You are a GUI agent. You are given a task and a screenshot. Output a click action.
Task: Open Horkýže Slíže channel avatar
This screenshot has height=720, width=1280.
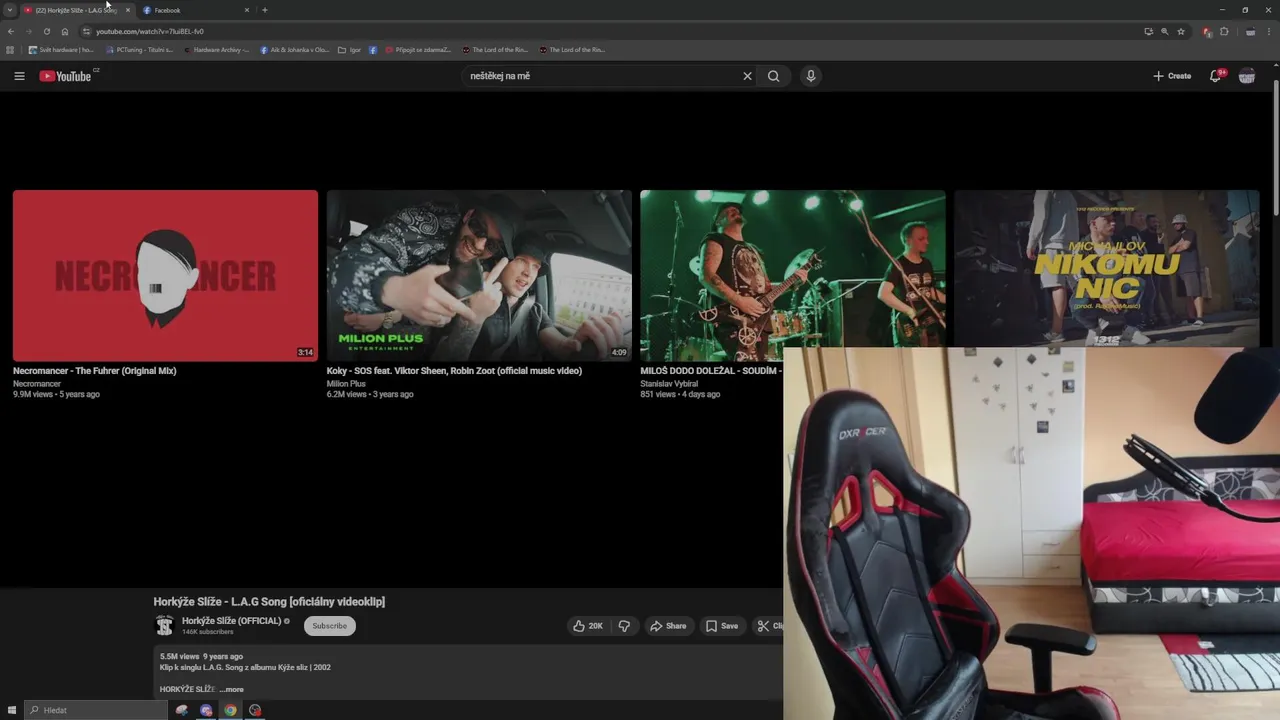[164, 626]
